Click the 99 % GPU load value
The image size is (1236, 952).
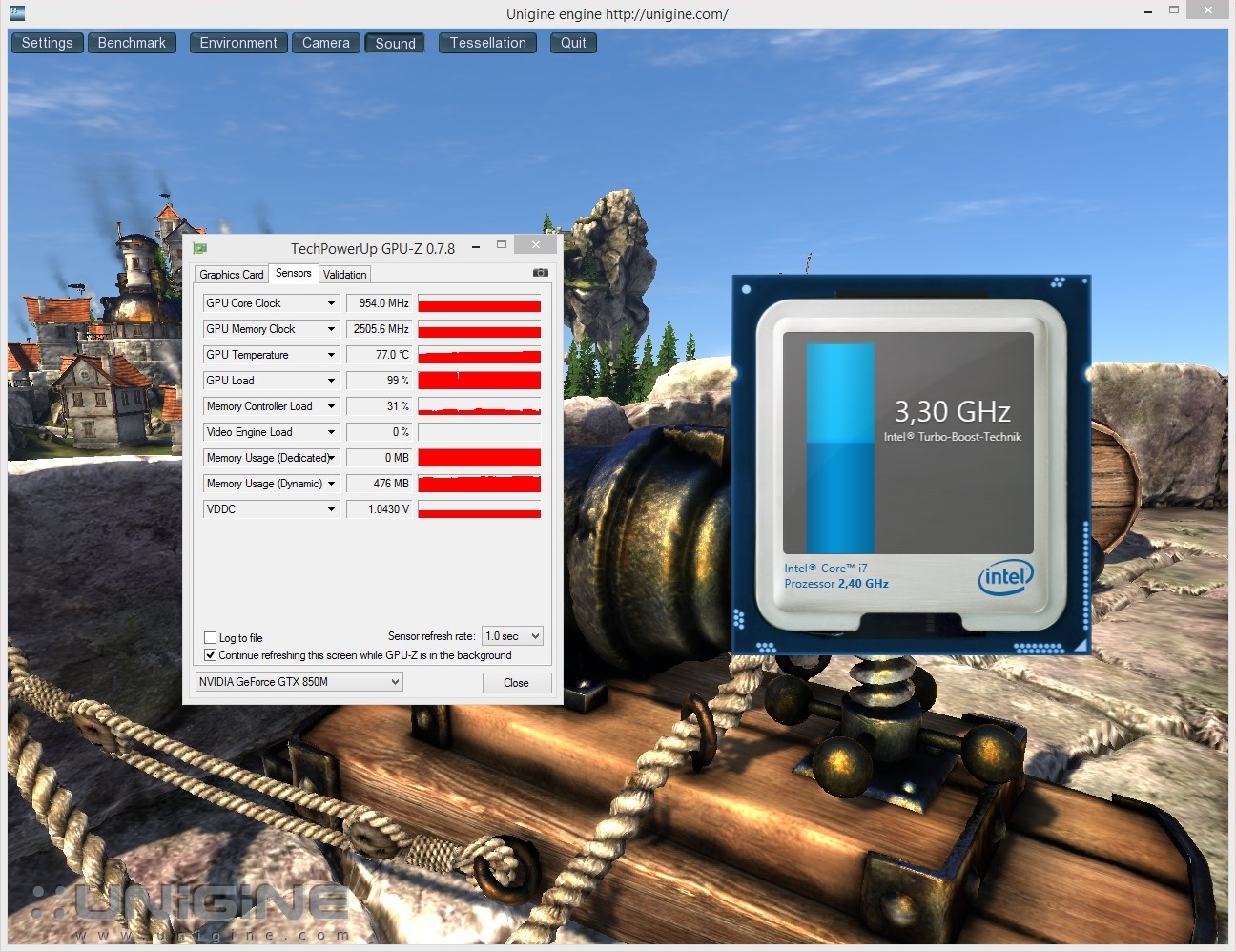click(379, 381)
